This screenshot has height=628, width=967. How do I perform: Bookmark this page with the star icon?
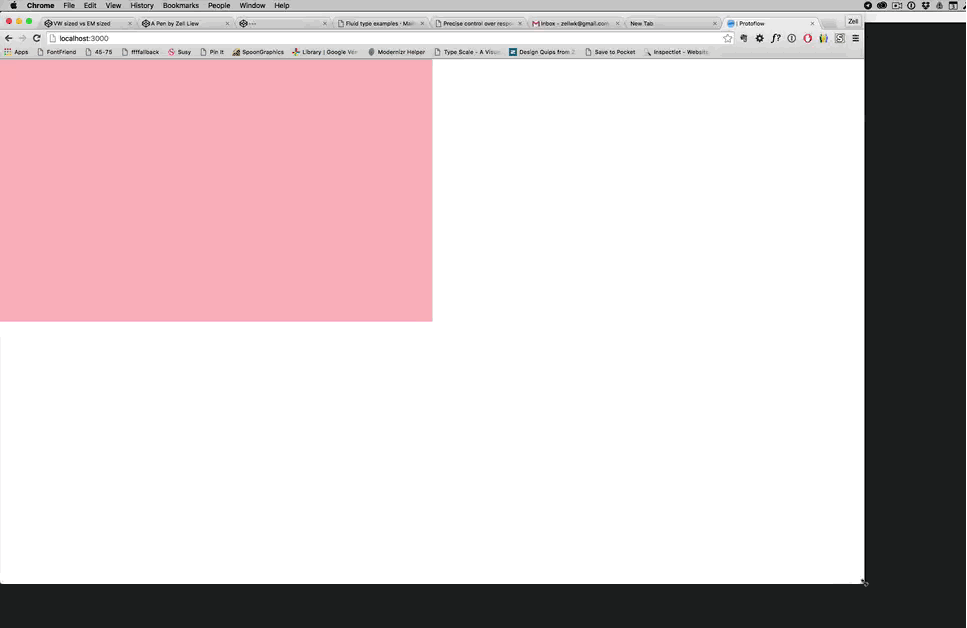[x=728, y=38]
